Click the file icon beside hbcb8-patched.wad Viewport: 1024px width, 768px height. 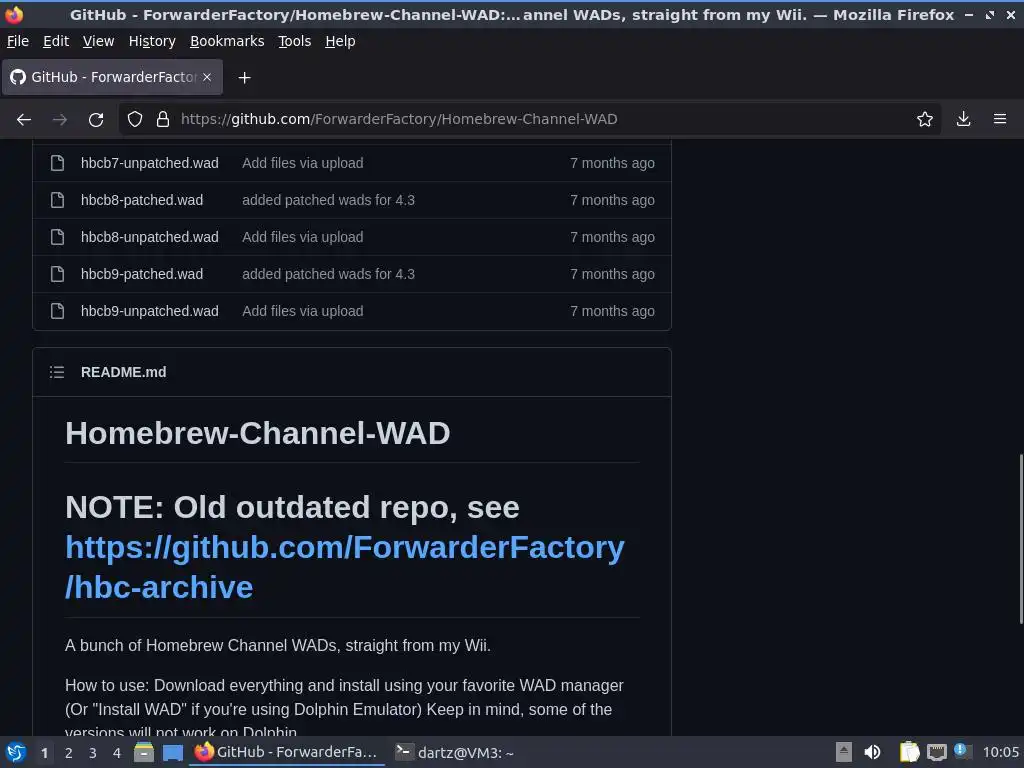(x=57, y=200)
